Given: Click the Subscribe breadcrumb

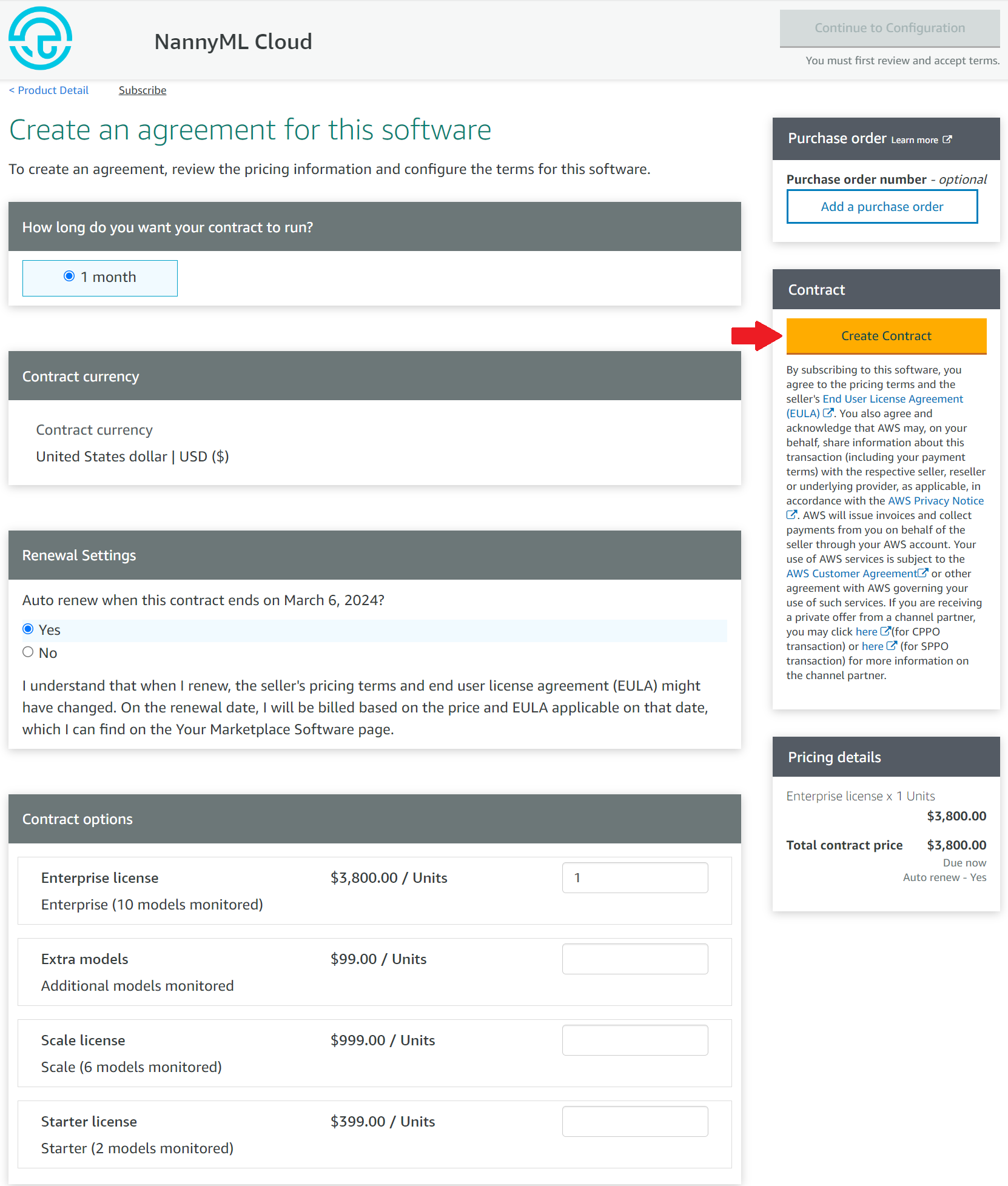Looking at the screenshot, I should 143,90.
